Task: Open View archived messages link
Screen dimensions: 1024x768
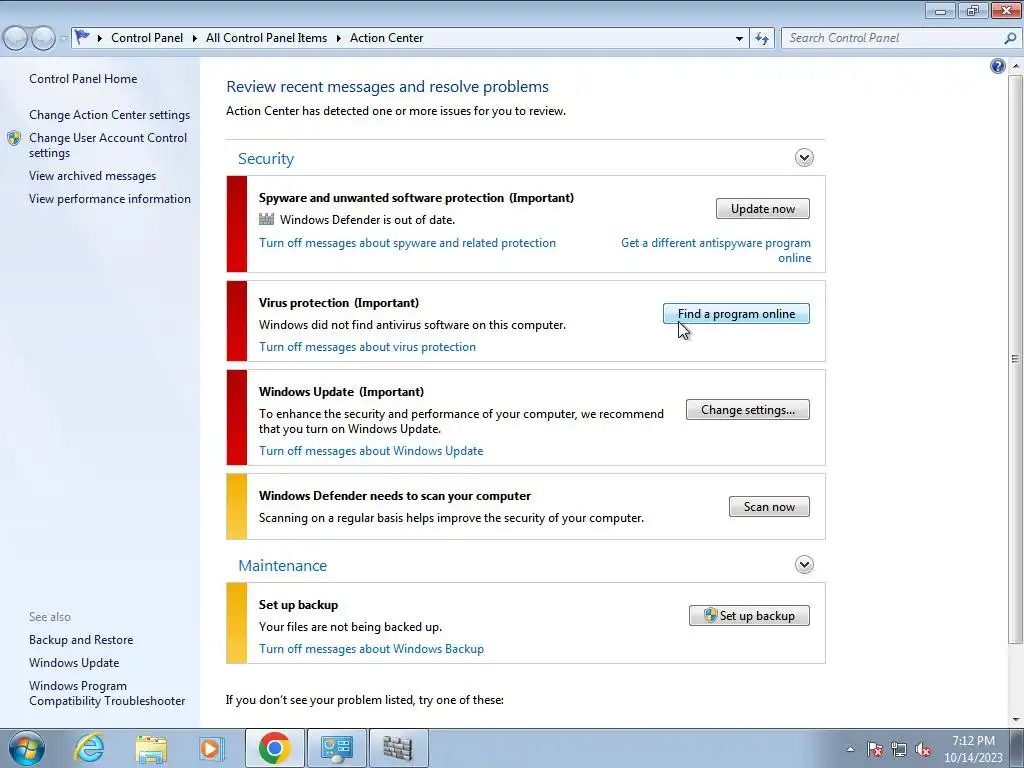Action: tap(92, 176)
